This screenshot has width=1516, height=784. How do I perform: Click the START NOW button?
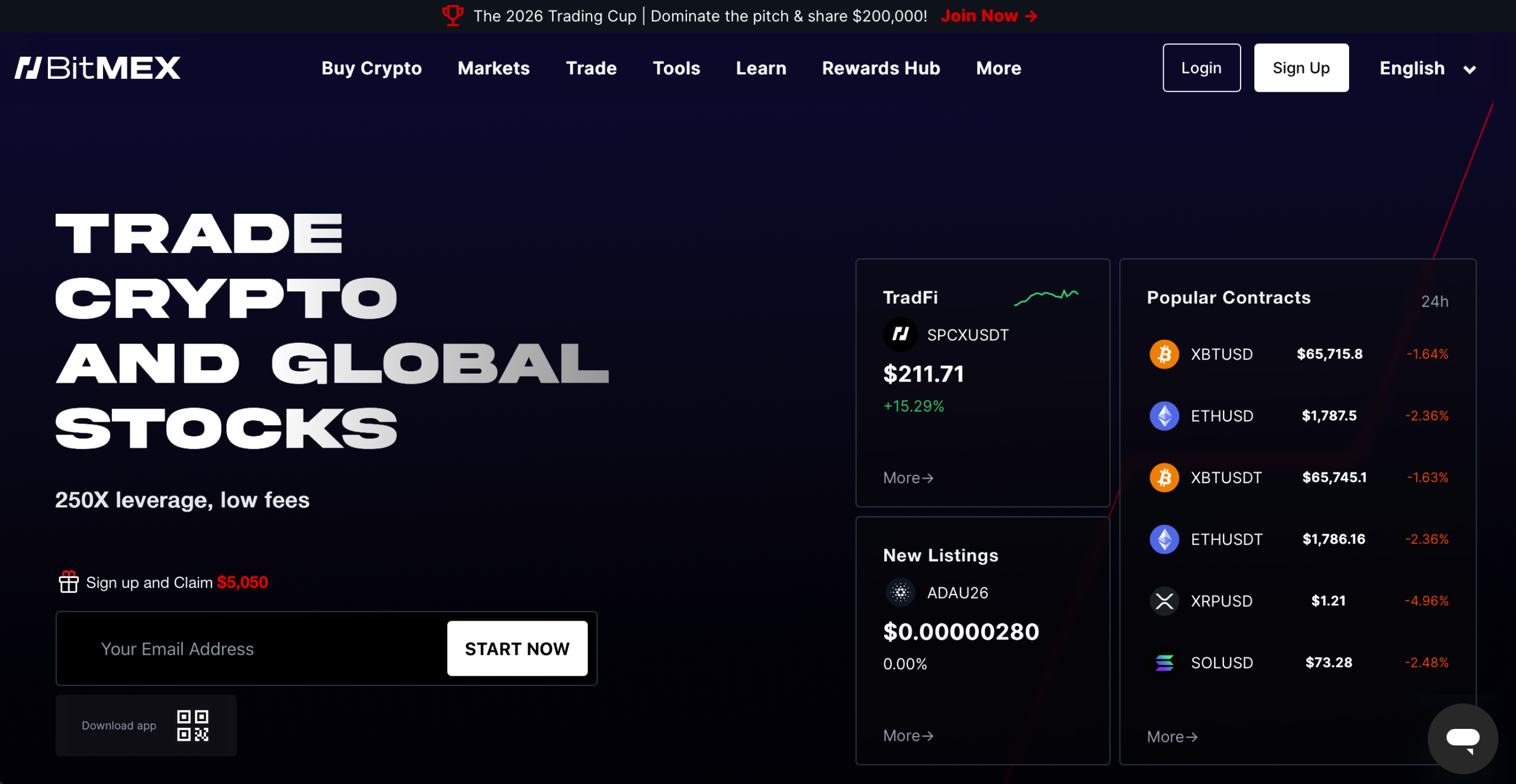coord(517,648)
